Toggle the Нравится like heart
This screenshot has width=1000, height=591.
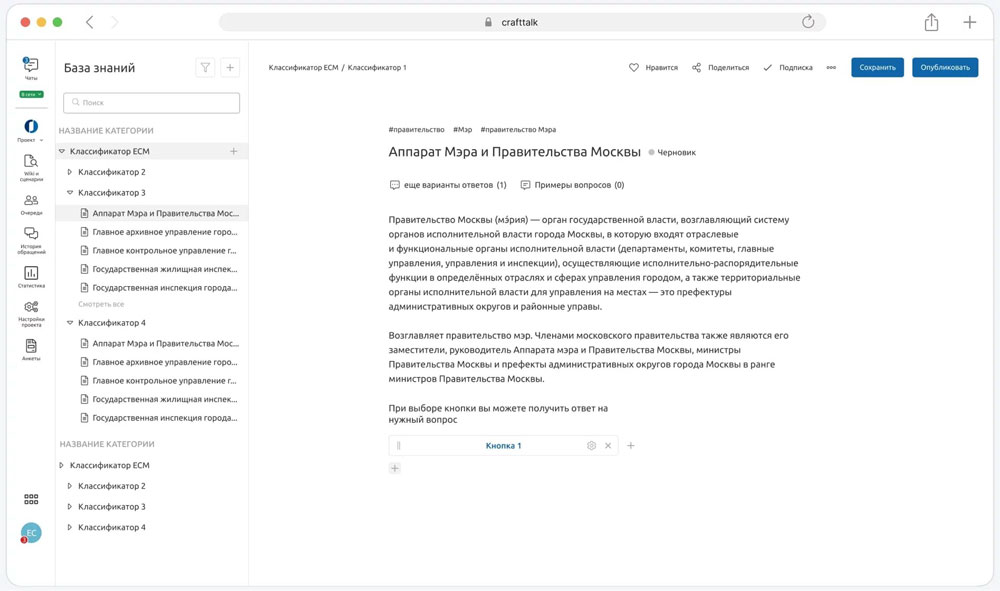(x=633, y=68)
